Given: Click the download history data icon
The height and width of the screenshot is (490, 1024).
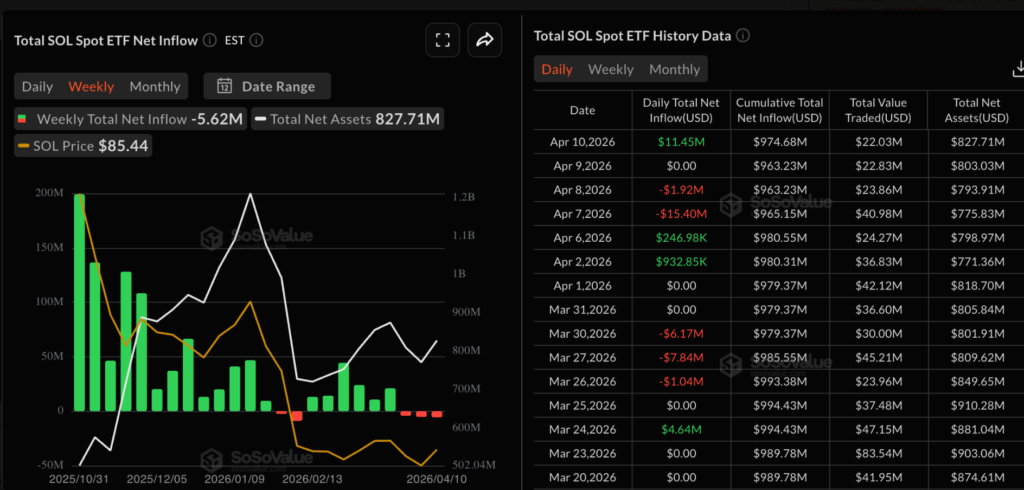Looking at the screenshot, I should pyautogui.click(x=1018, y=69).
